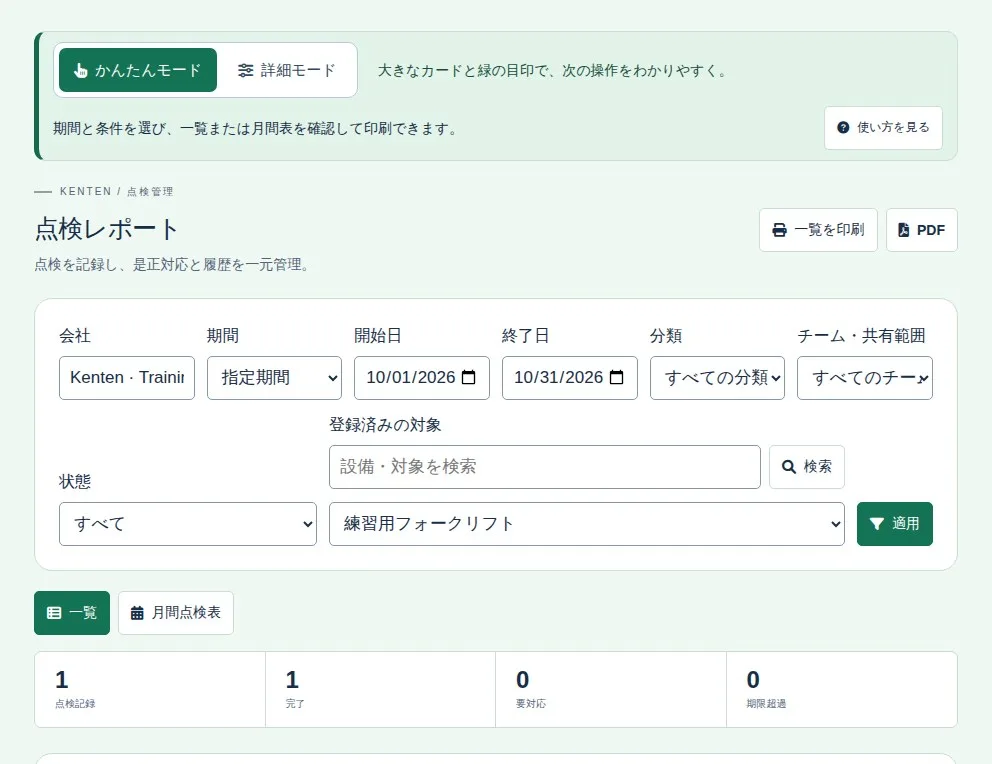Switch to 詳細モード
992x764 pixels.
point(287,70)
